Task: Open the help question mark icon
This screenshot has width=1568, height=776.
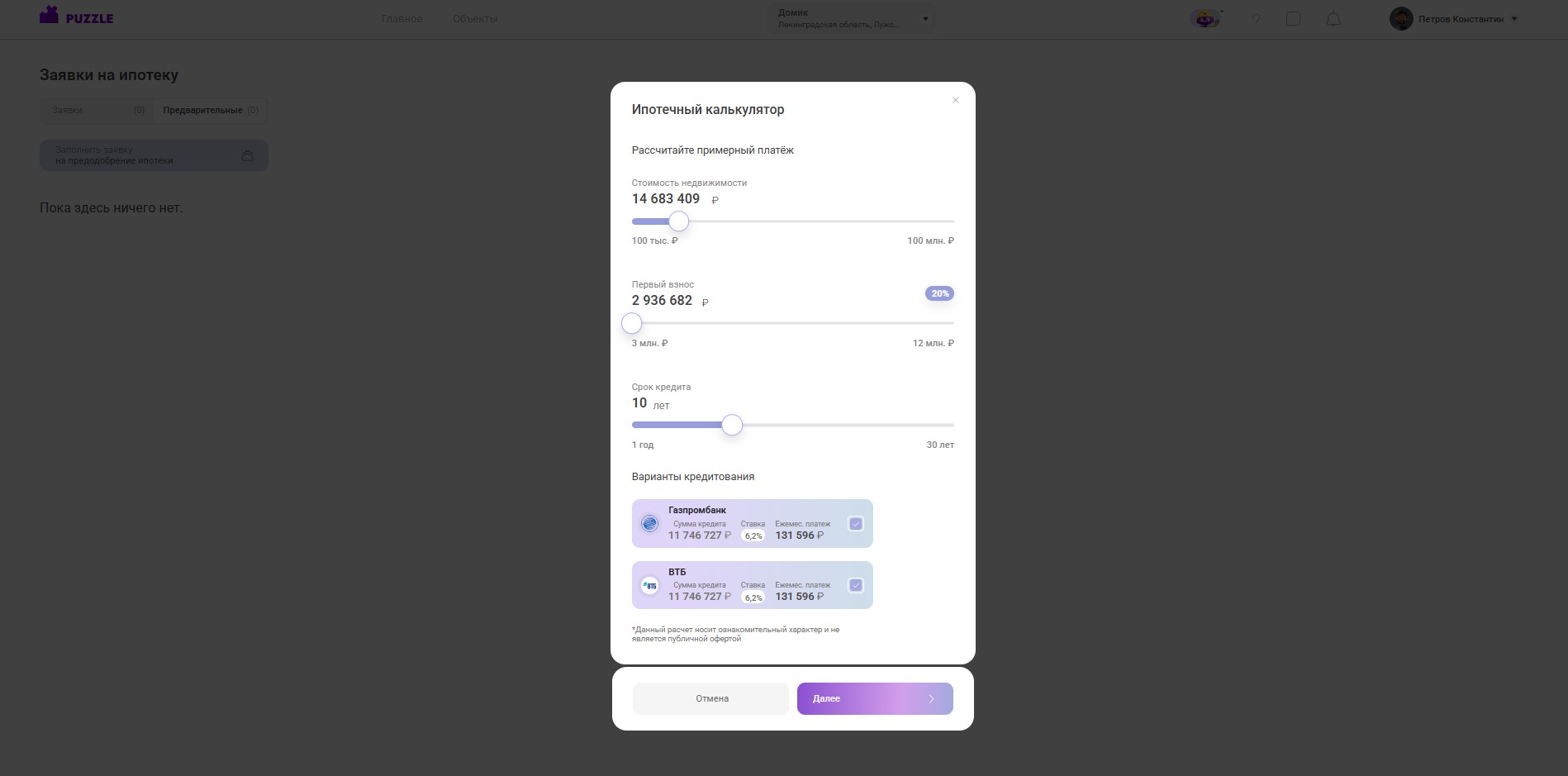Action: (x=1256, y=19)
